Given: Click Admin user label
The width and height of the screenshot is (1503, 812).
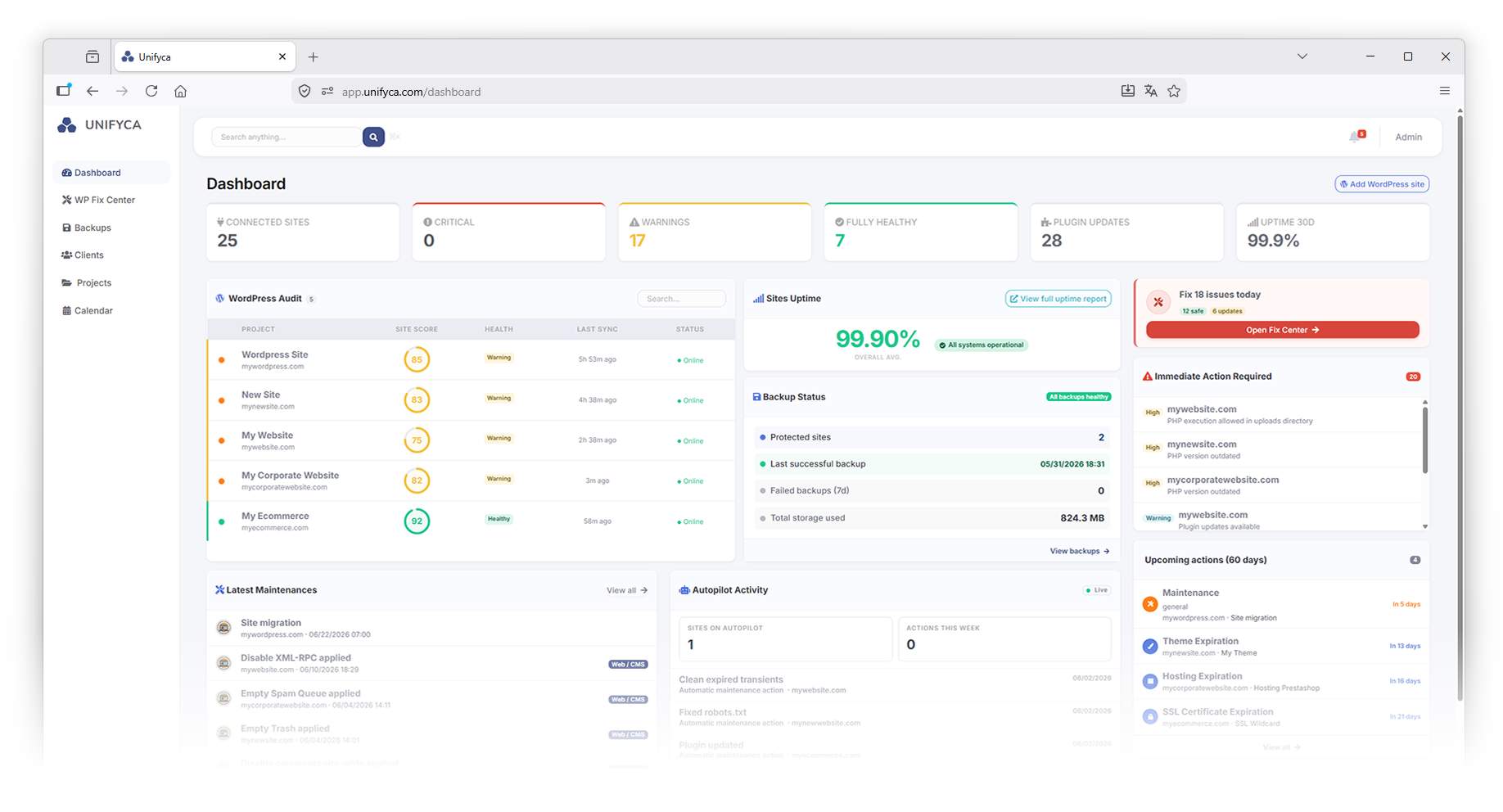Looking at the screenshot, I should tap(1408, 137).
